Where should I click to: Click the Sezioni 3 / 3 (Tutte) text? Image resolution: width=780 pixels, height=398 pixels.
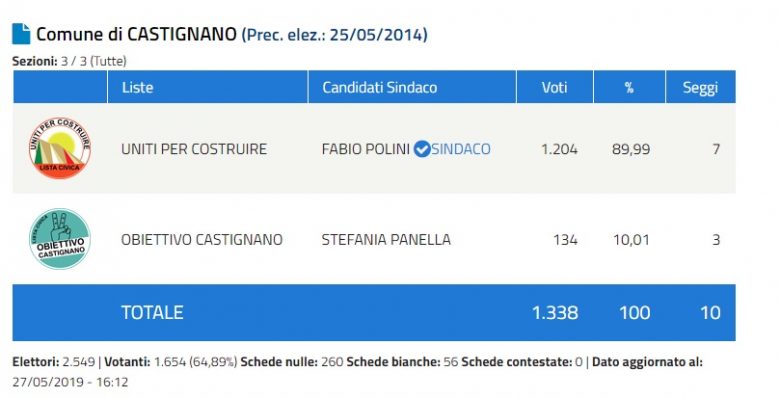tap(69, 61)
